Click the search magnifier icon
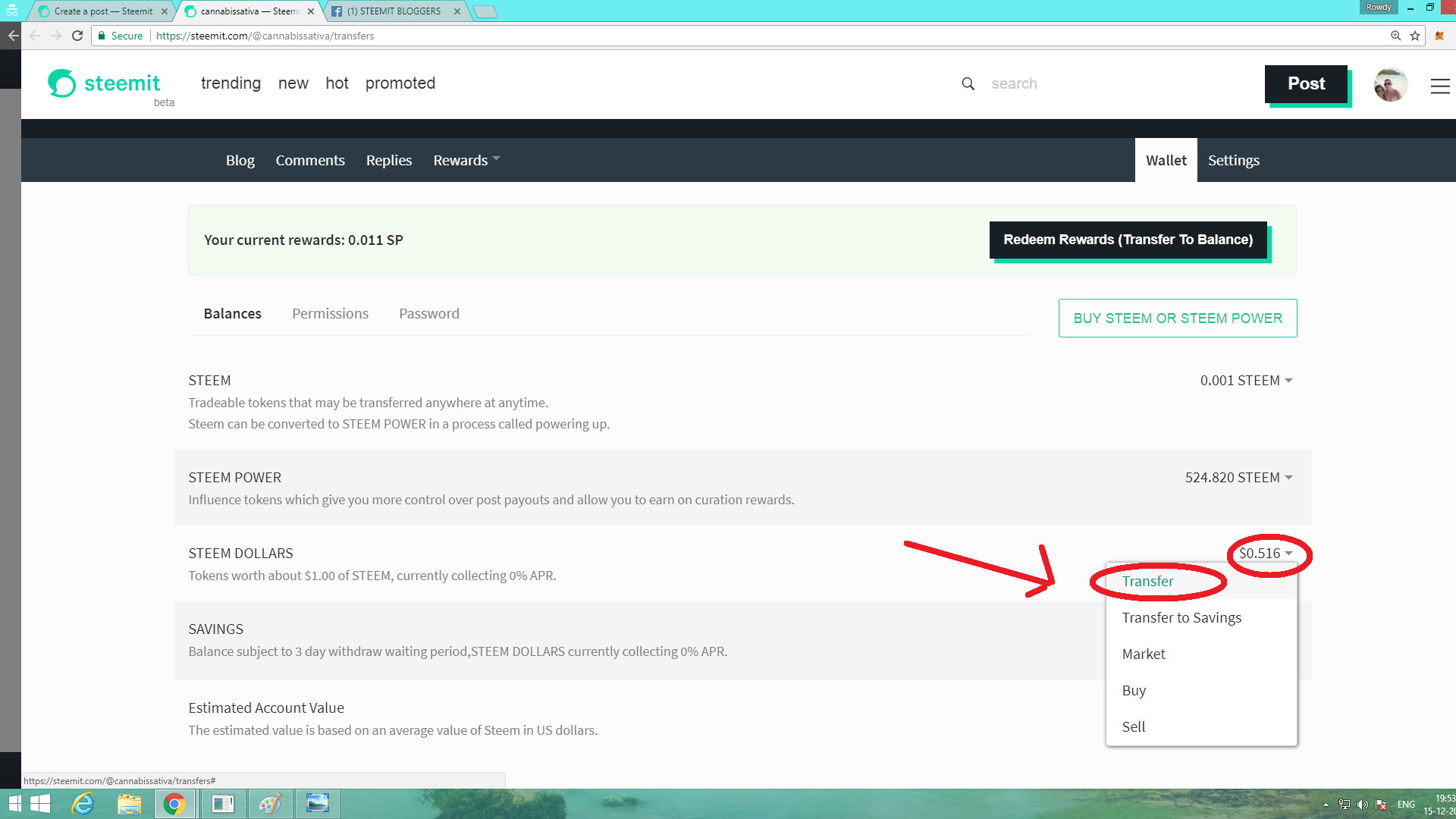This screenshot has width=1456, height=819. tap(968, 83)
